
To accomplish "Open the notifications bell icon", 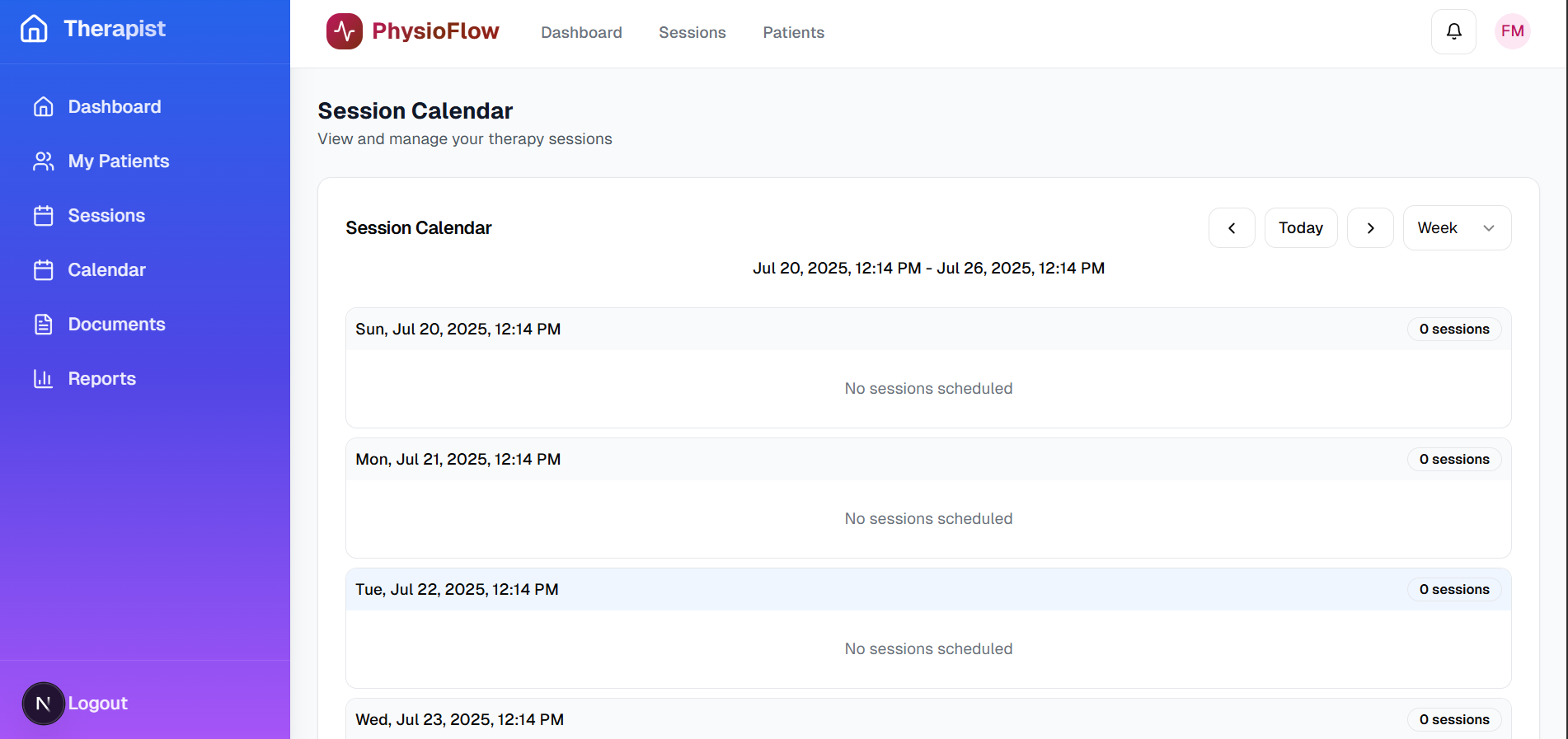I will (x=1453, y=31).
